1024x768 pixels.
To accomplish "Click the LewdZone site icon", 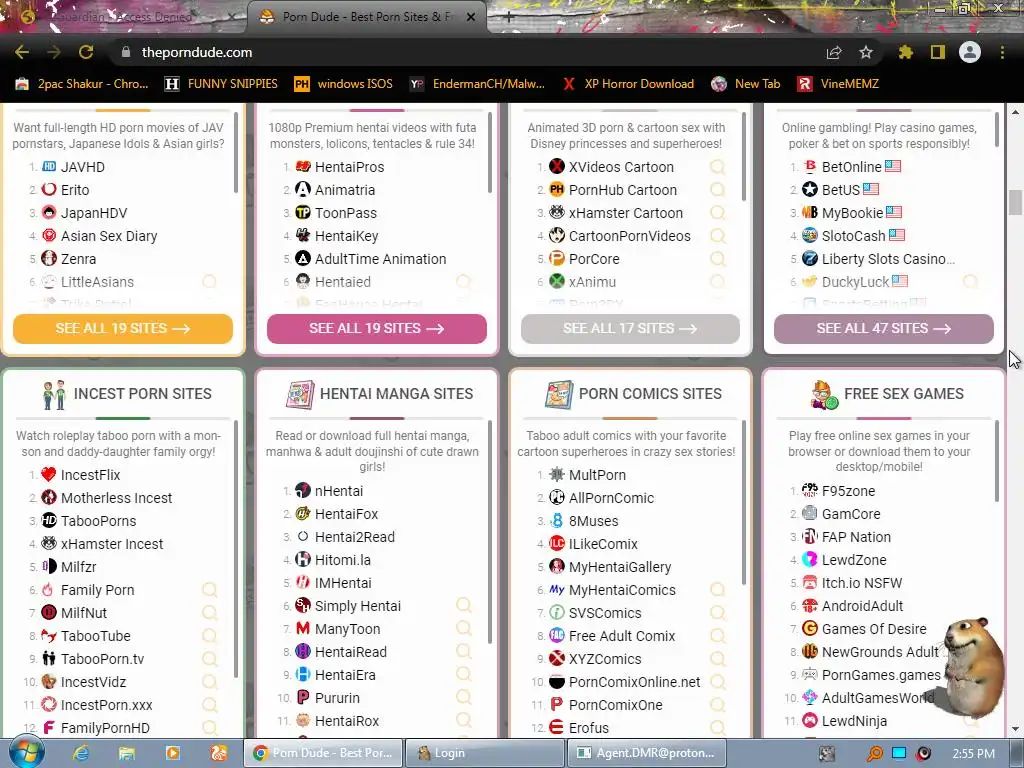I will click(x=810, y=560).
